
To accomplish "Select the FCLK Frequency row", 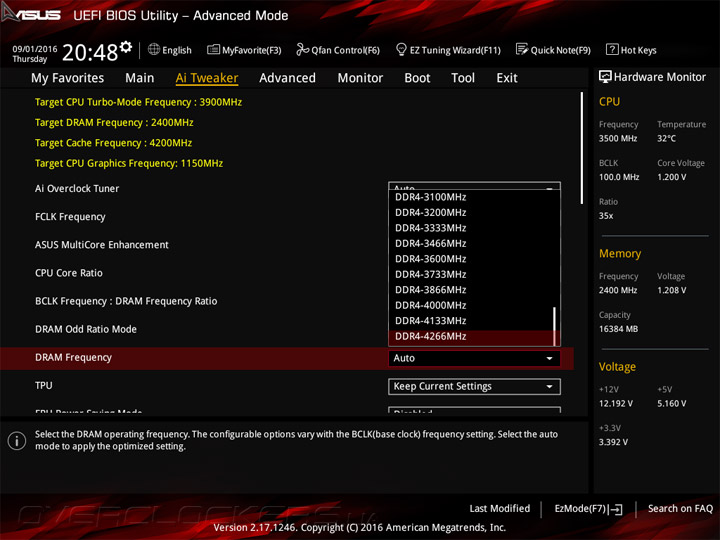I will click(70, 217).
